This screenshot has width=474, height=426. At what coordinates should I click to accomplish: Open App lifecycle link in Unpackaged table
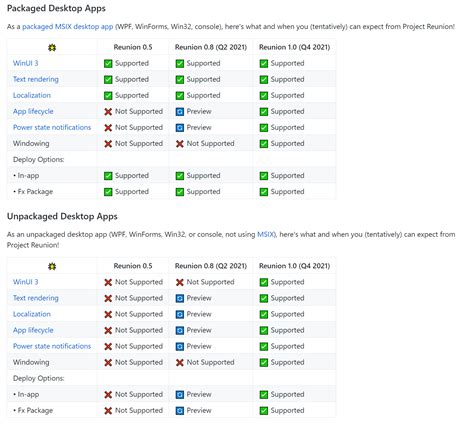click(33, 330)
